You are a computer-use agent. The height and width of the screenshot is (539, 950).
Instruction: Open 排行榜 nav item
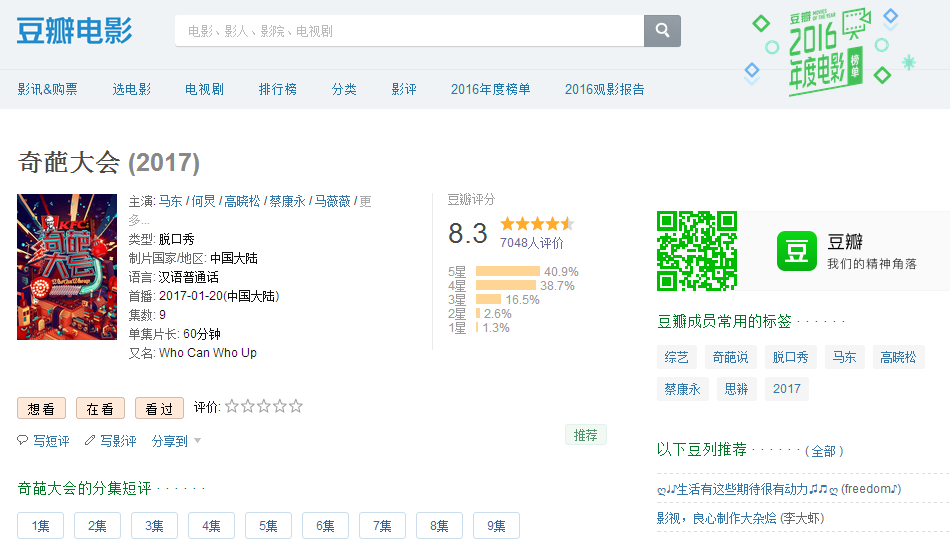277,89
